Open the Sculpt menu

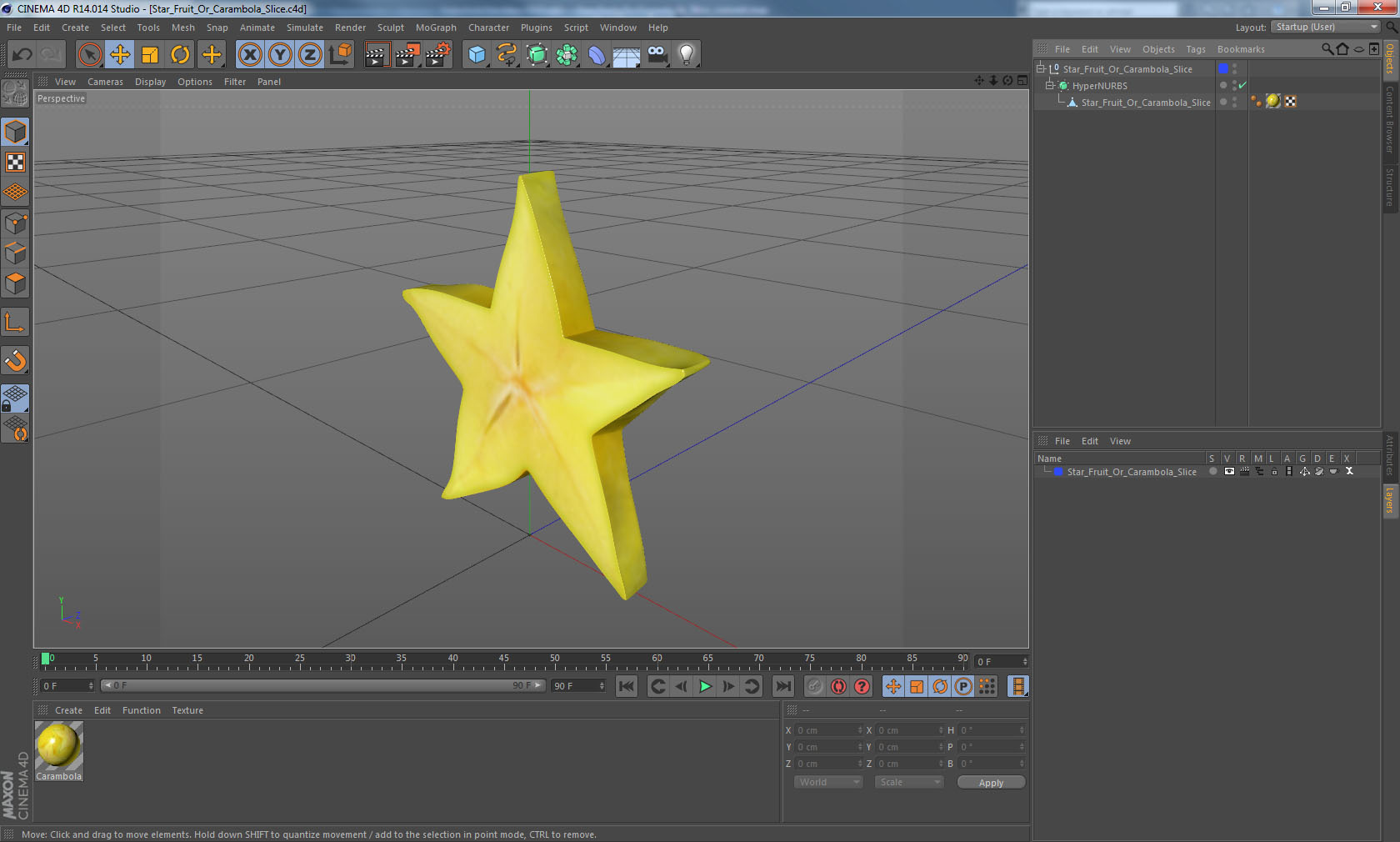click(391, 28)
